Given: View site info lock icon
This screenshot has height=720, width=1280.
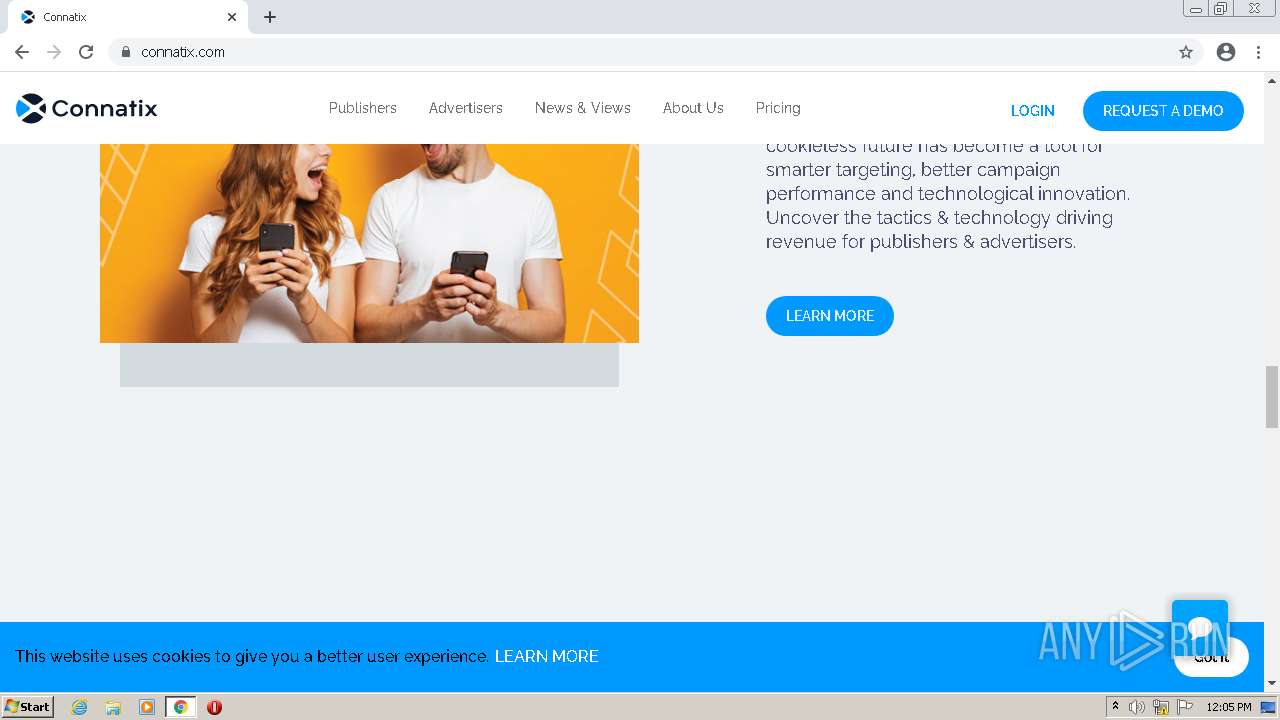Looking at the screenshot, I should [126, 52].
